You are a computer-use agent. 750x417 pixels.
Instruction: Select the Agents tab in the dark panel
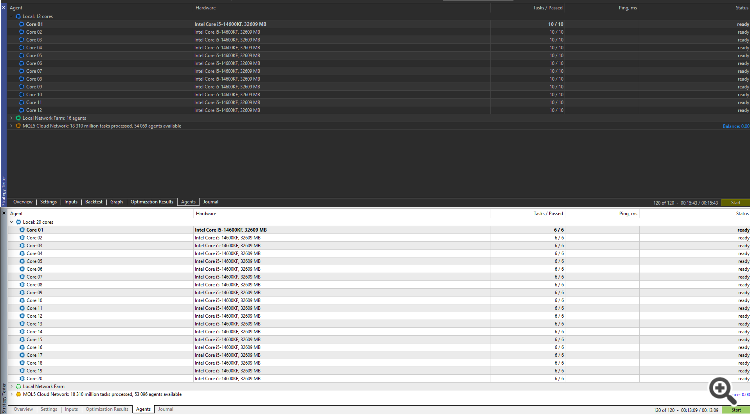(x=188, y=202)
